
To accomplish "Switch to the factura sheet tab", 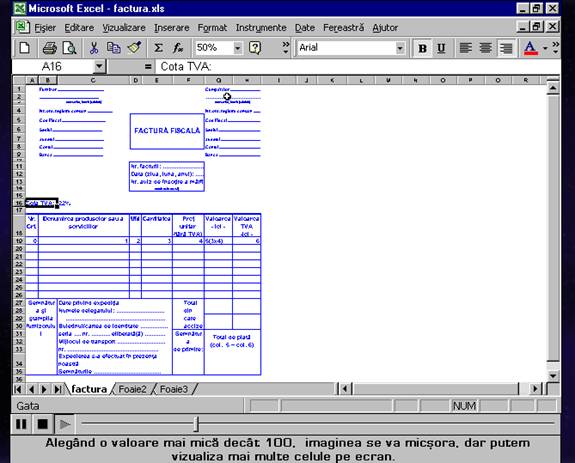I will pyautogui.click(x=89, y=389).
